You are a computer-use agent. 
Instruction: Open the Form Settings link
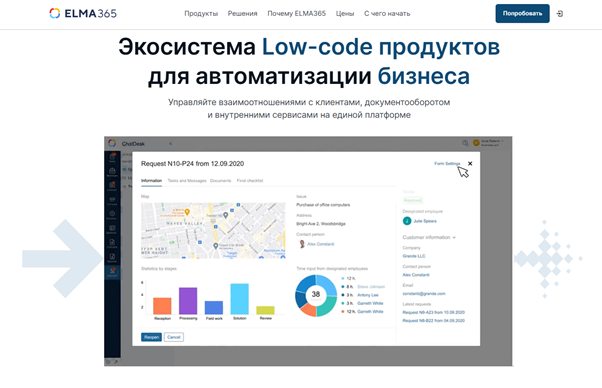click(447, 163)
